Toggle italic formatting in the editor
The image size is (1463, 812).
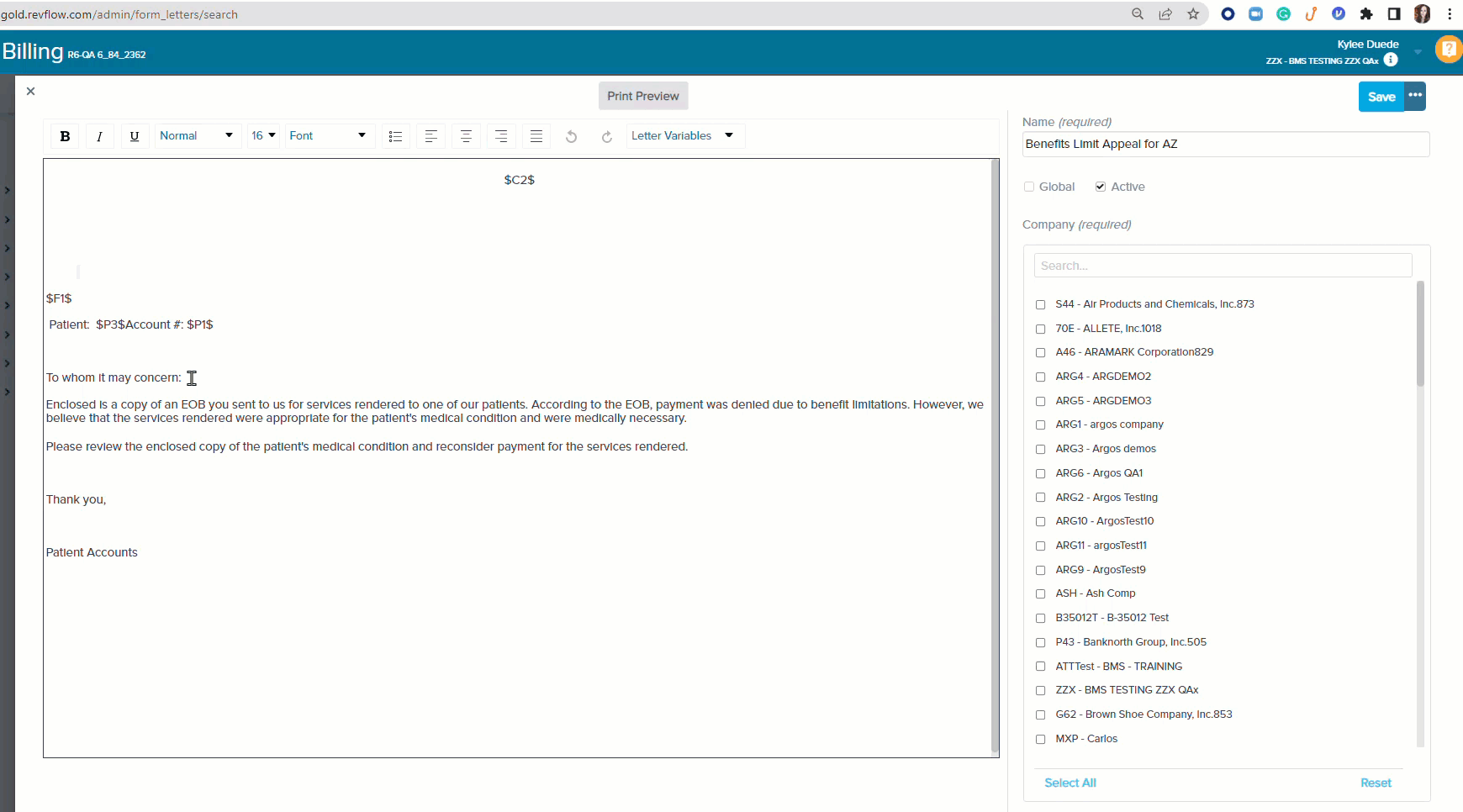(99, 136)
